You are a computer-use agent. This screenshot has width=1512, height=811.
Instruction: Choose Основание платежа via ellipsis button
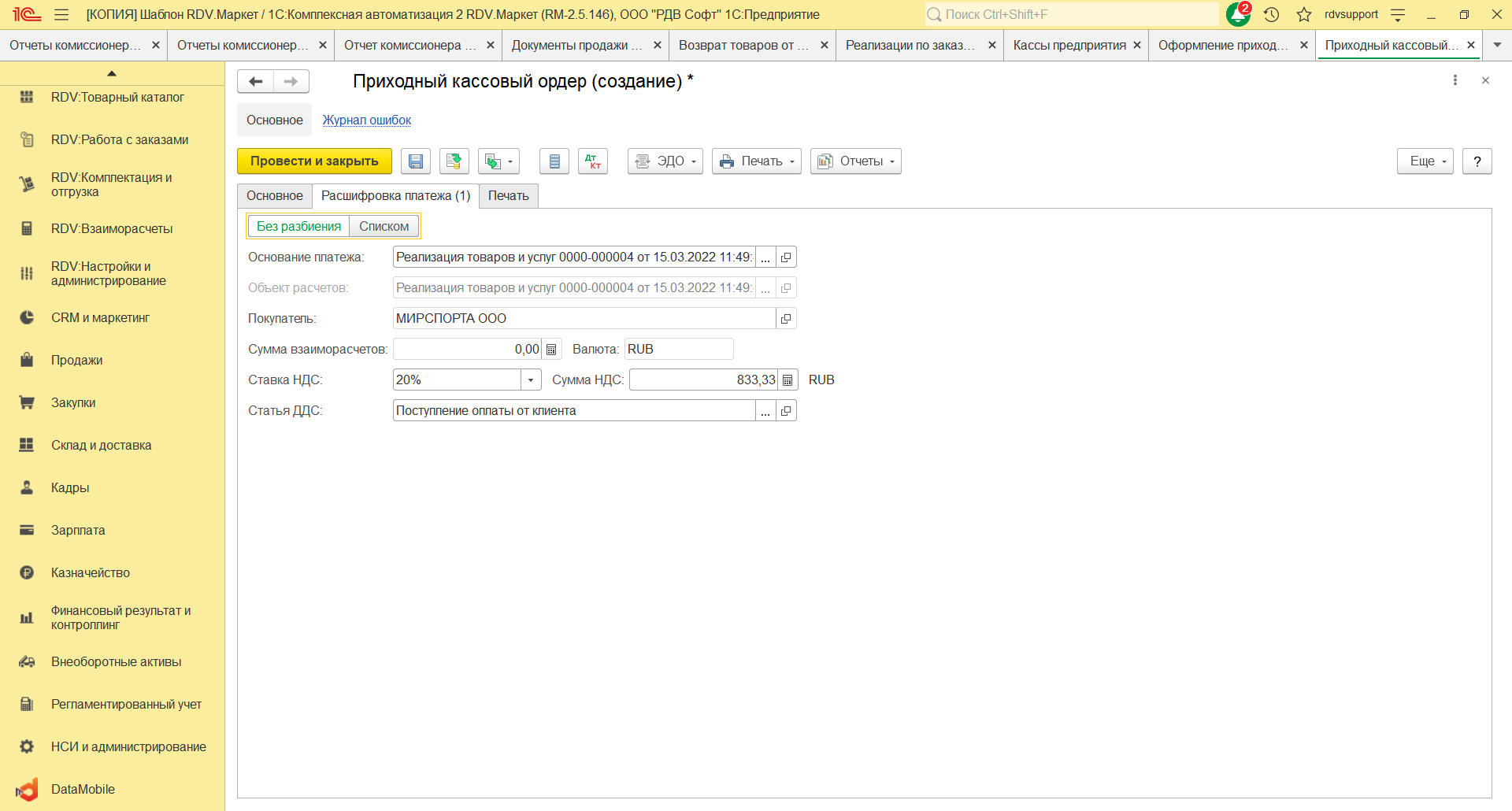click(765, 257)
